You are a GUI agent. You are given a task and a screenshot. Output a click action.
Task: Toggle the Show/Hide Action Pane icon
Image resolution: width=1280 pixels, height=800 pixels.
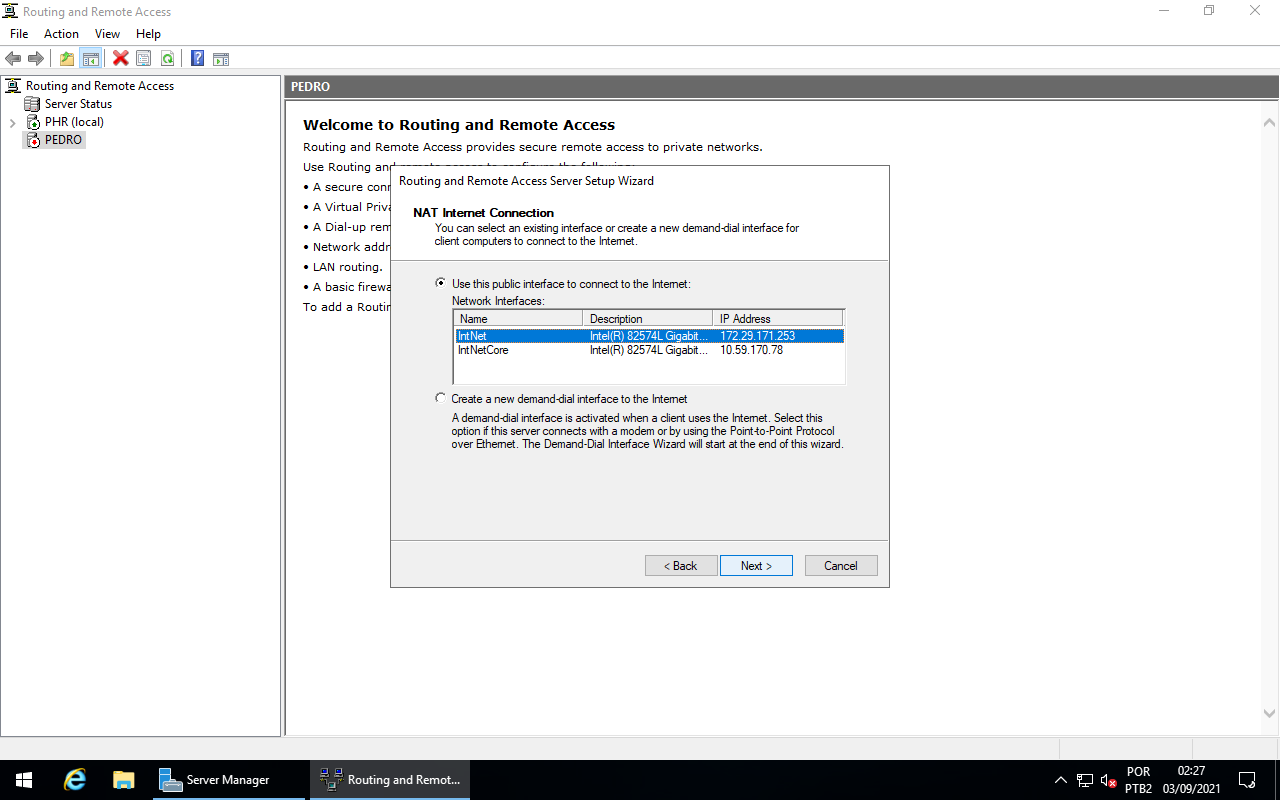[221, 59]
